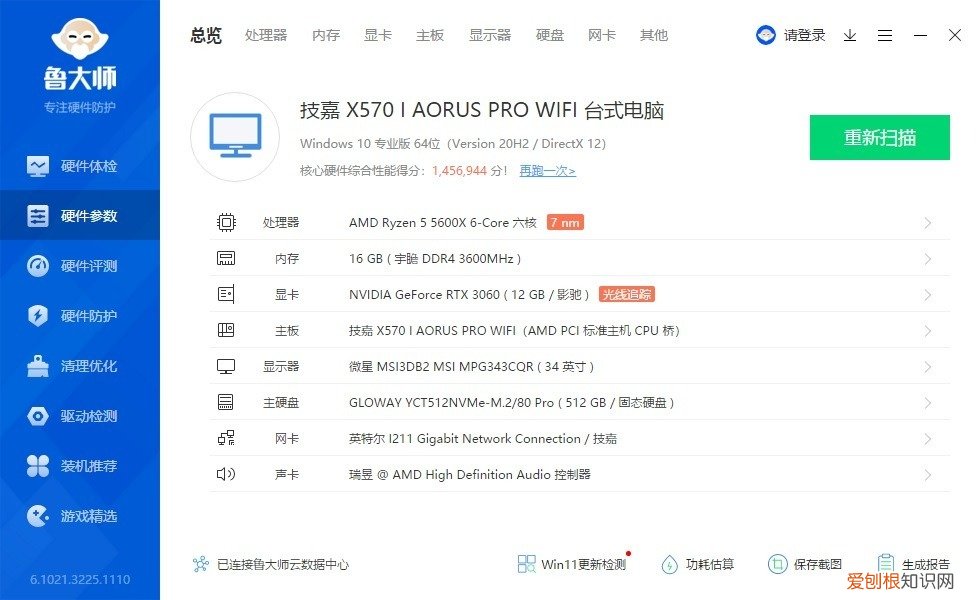Screen dimensions: 980x600
Task: Select the 硬件评测 sidebar icon
Action: (x=80, y=266)
